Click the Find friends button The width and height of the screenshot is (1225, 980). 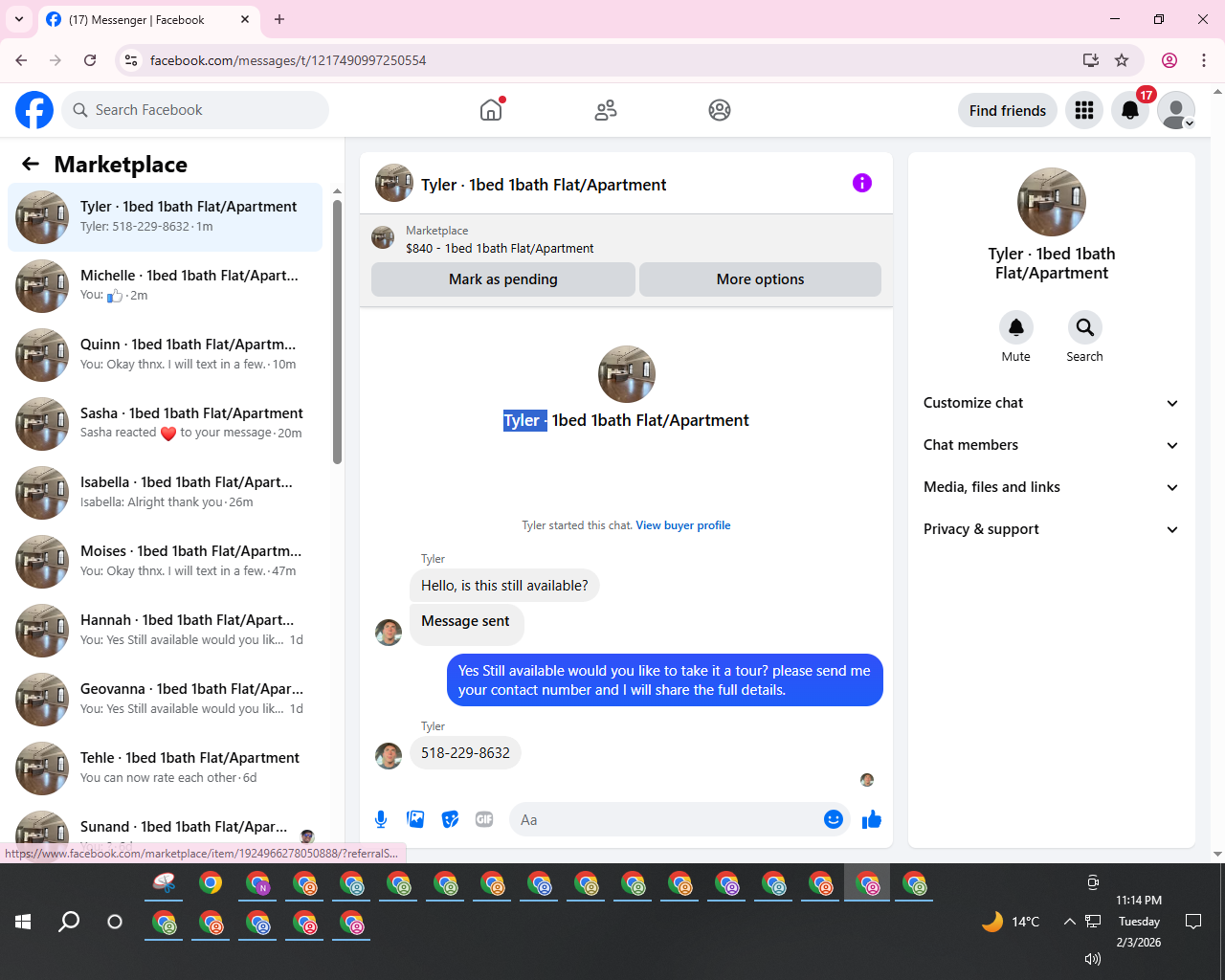pos(1008,110)
